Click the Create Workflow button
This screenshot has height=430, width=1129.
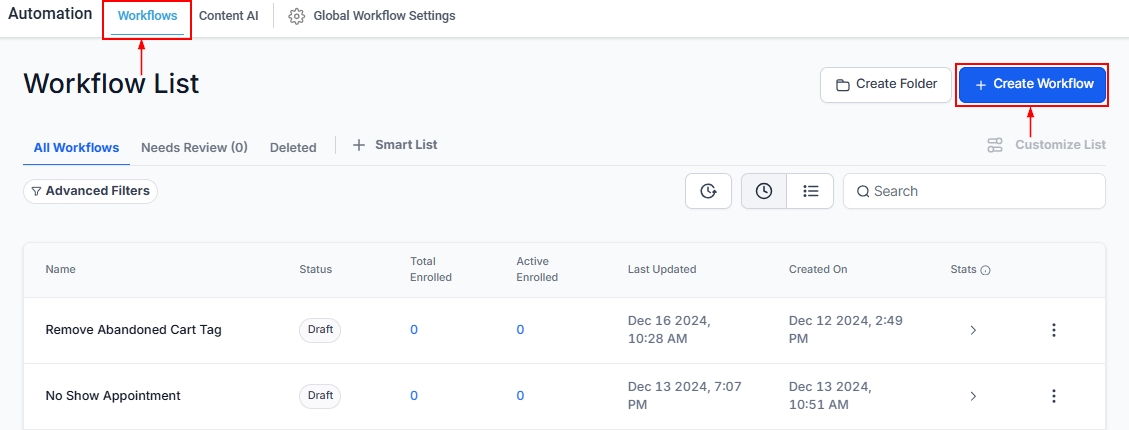click(x=1033, y=84)
